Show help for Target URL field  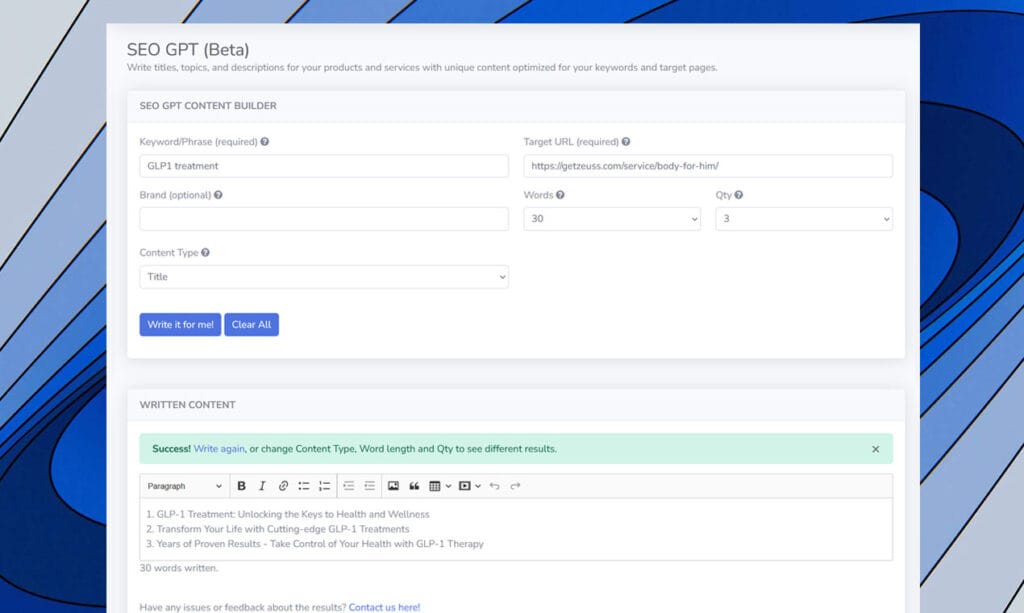[626, 142]
